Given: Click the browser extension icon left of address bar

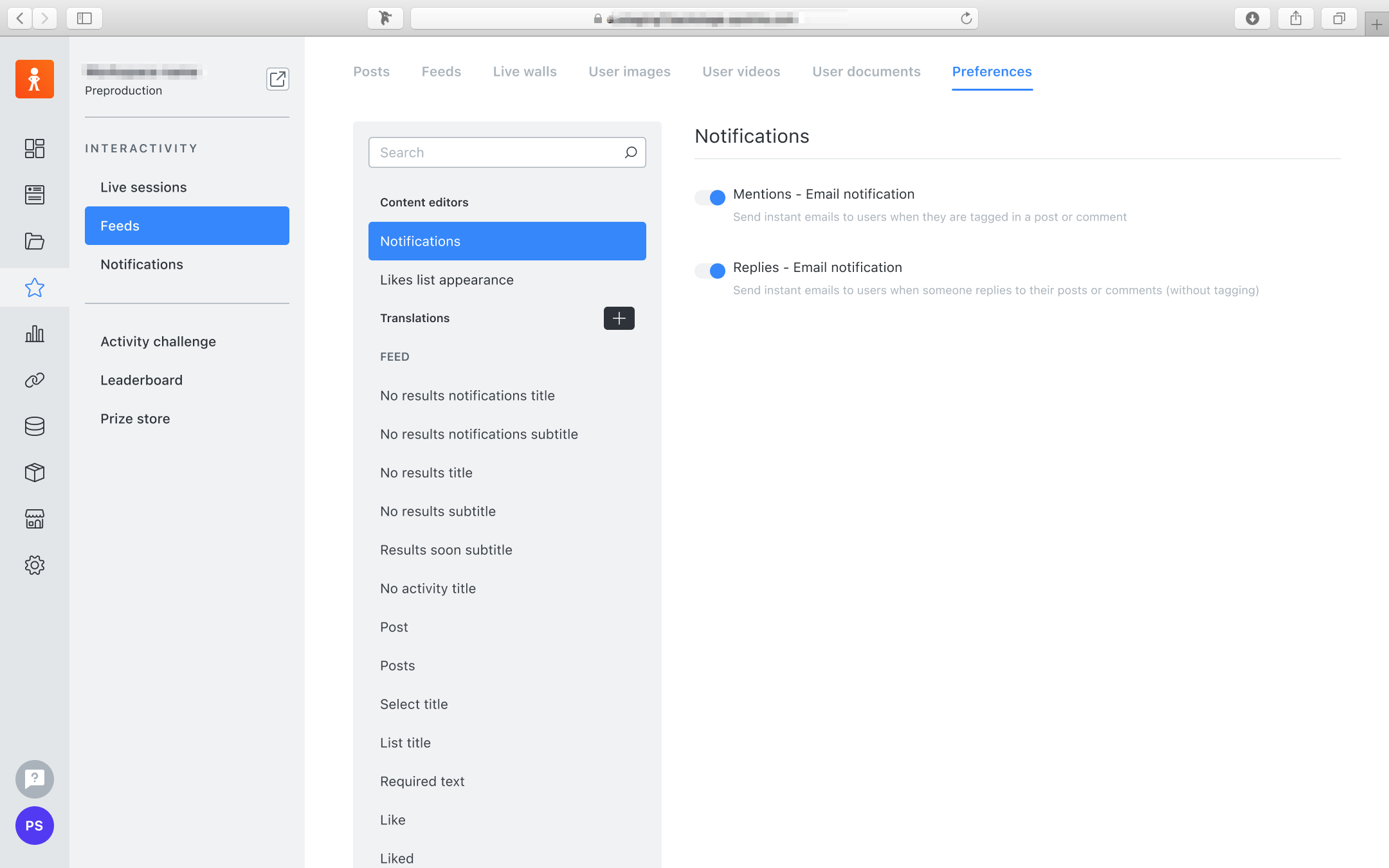Looking at the screenshot, I should 385,18.
